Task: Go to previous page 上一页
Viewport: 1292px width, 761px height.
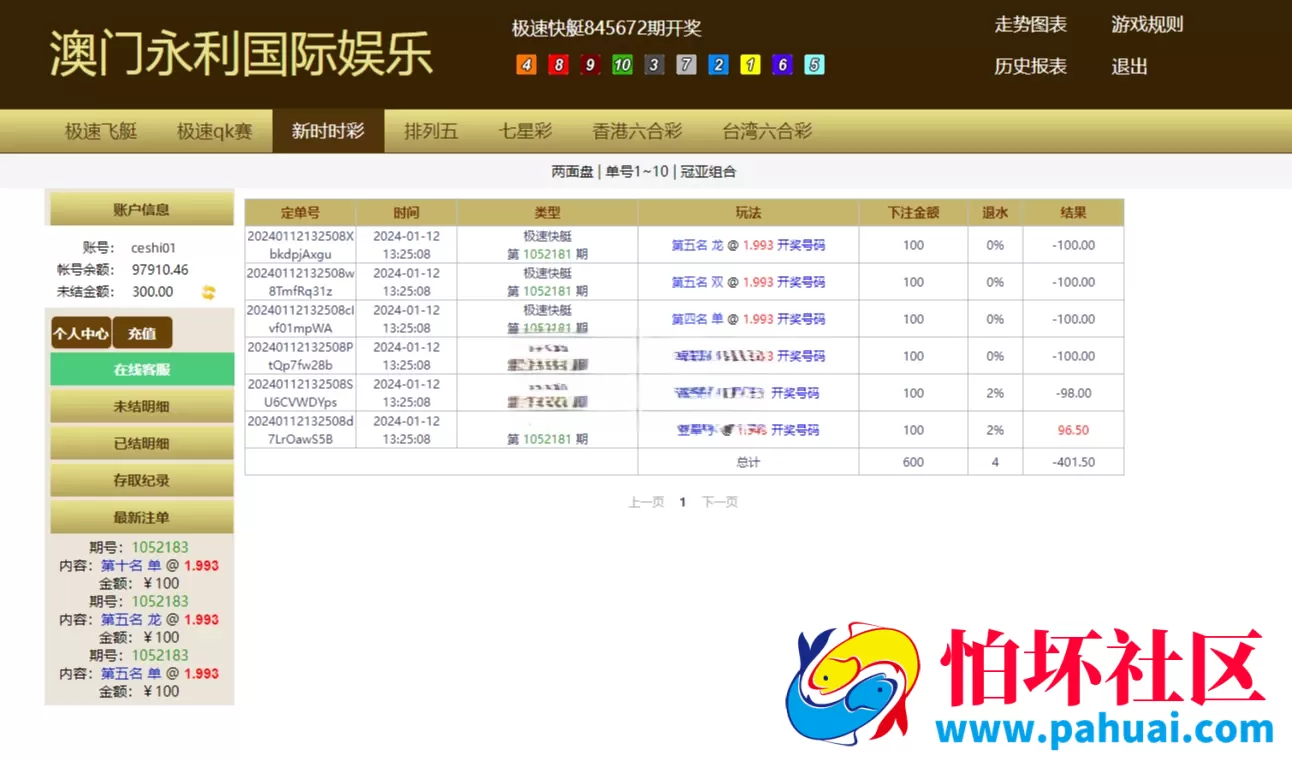Action: (646, 502)
